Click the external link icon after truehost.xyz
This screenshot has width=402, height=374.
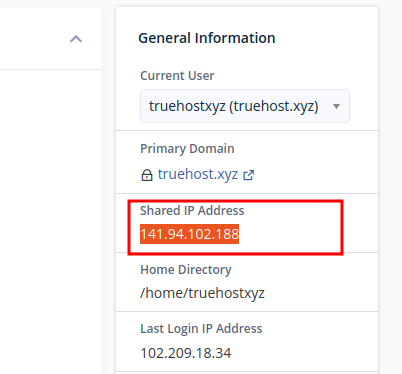pyautogui.click(x=249, y=175)
